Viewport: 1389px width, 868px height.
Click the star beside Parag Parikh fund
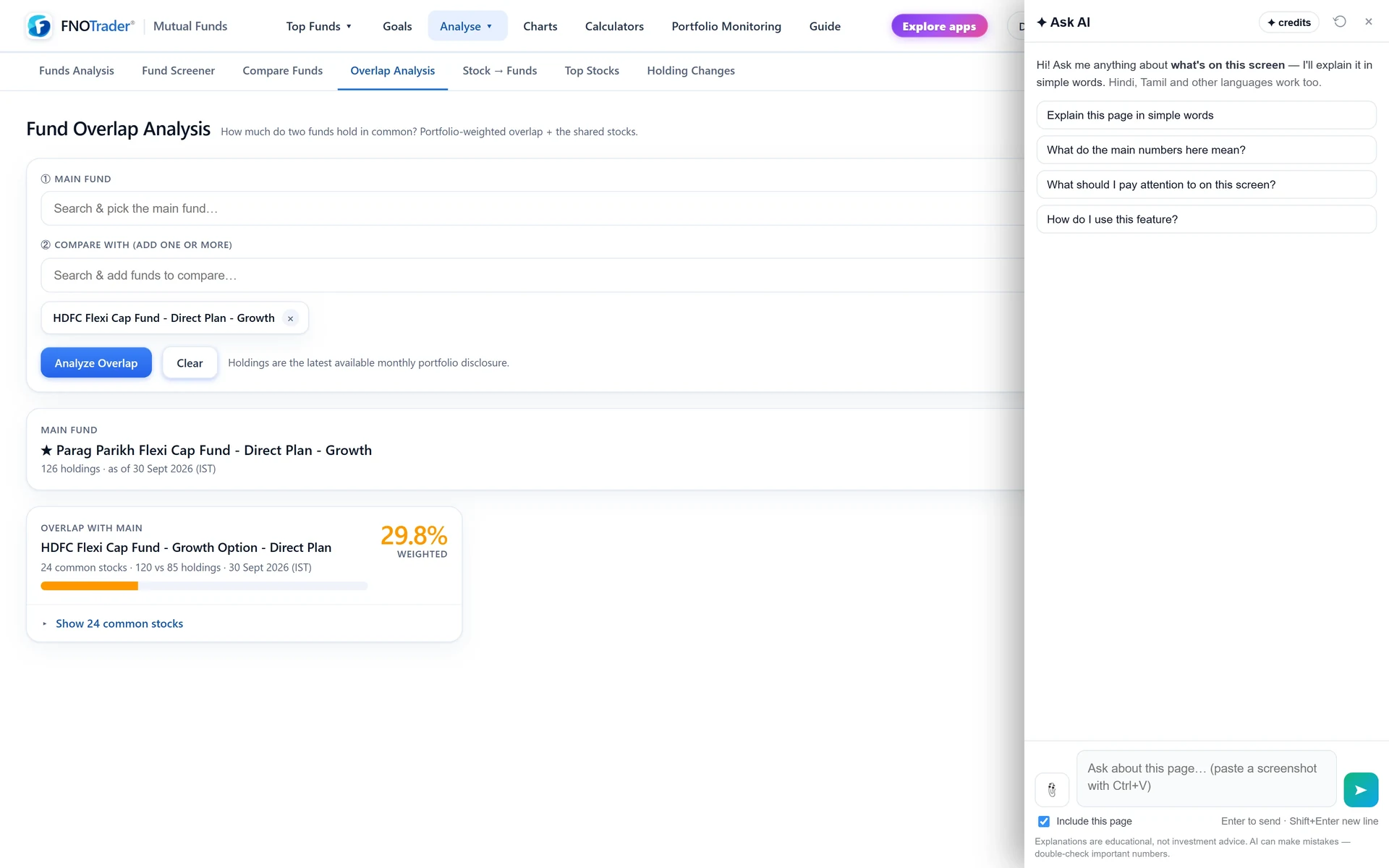[47, 450]
